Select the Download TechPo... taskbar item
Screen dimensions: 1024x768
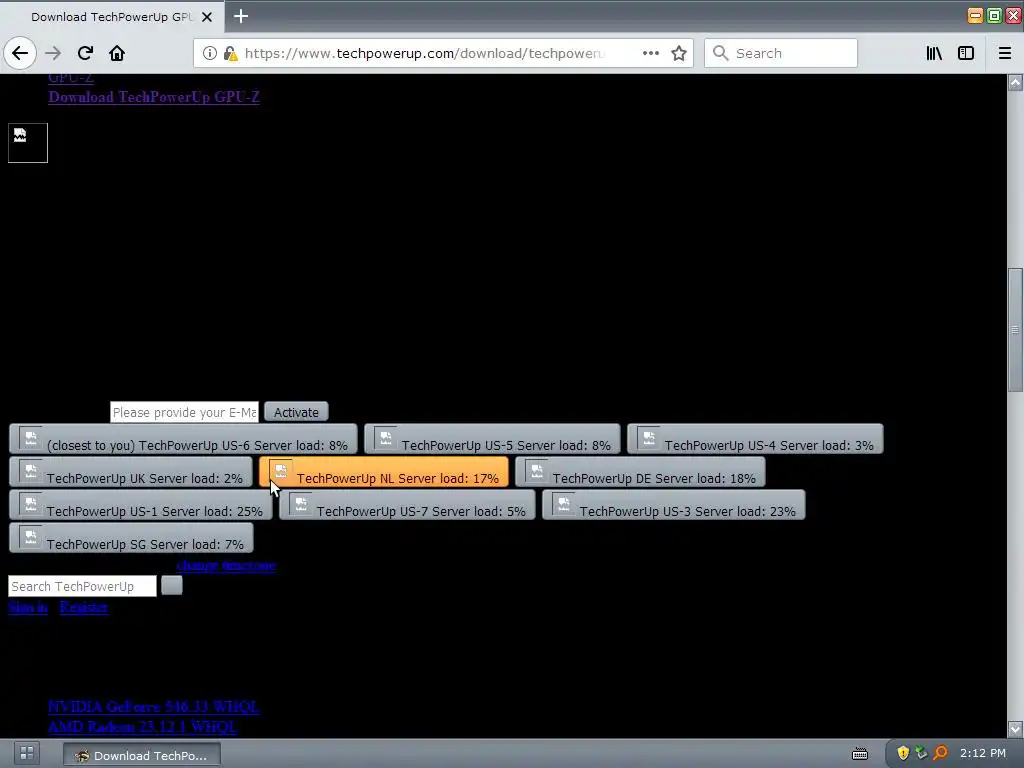tap(142, 755)
